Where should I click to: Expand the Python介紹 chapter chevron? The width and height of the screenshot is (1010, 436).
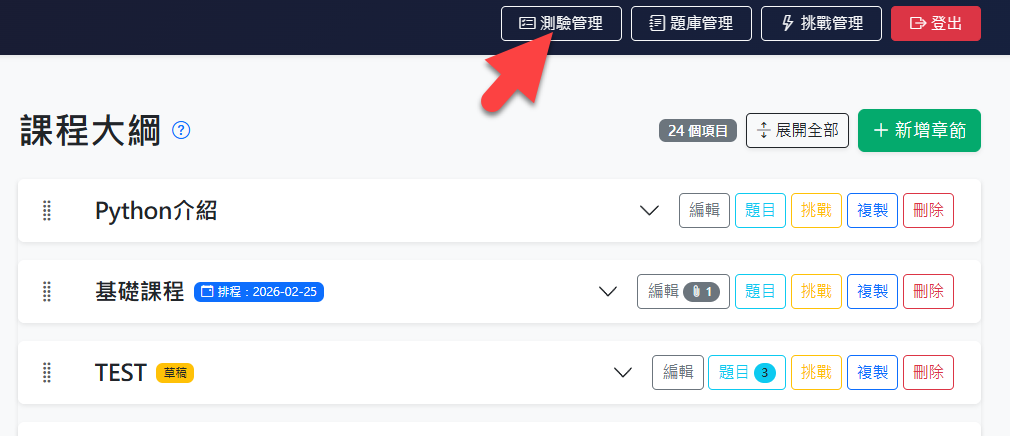[x=649, y=211]
